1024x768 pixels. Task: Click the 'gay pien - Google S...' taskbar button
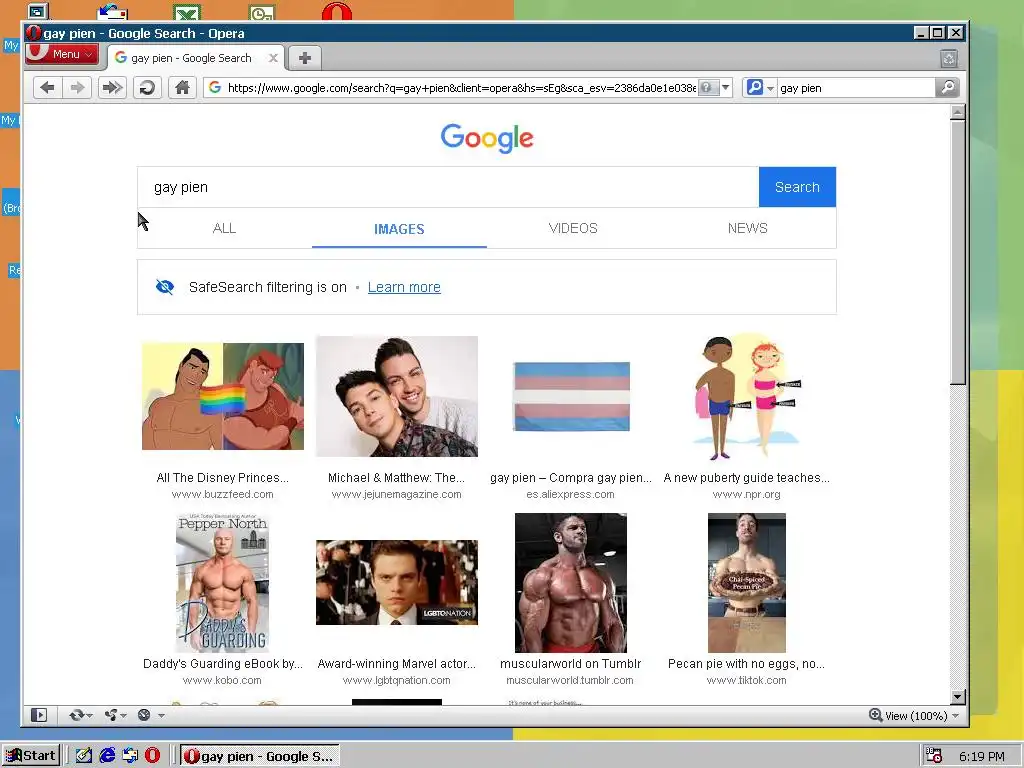(x=259, y=756)
